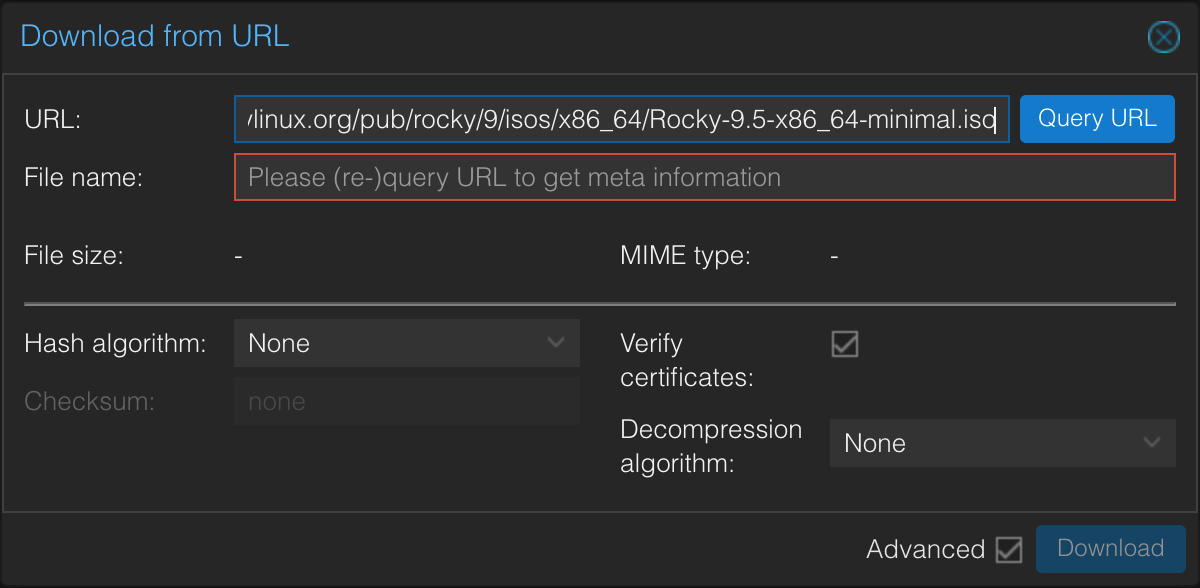The image size is (1200, 588).
Task: Select the Checksum text field
Action: tap(406, 402)
